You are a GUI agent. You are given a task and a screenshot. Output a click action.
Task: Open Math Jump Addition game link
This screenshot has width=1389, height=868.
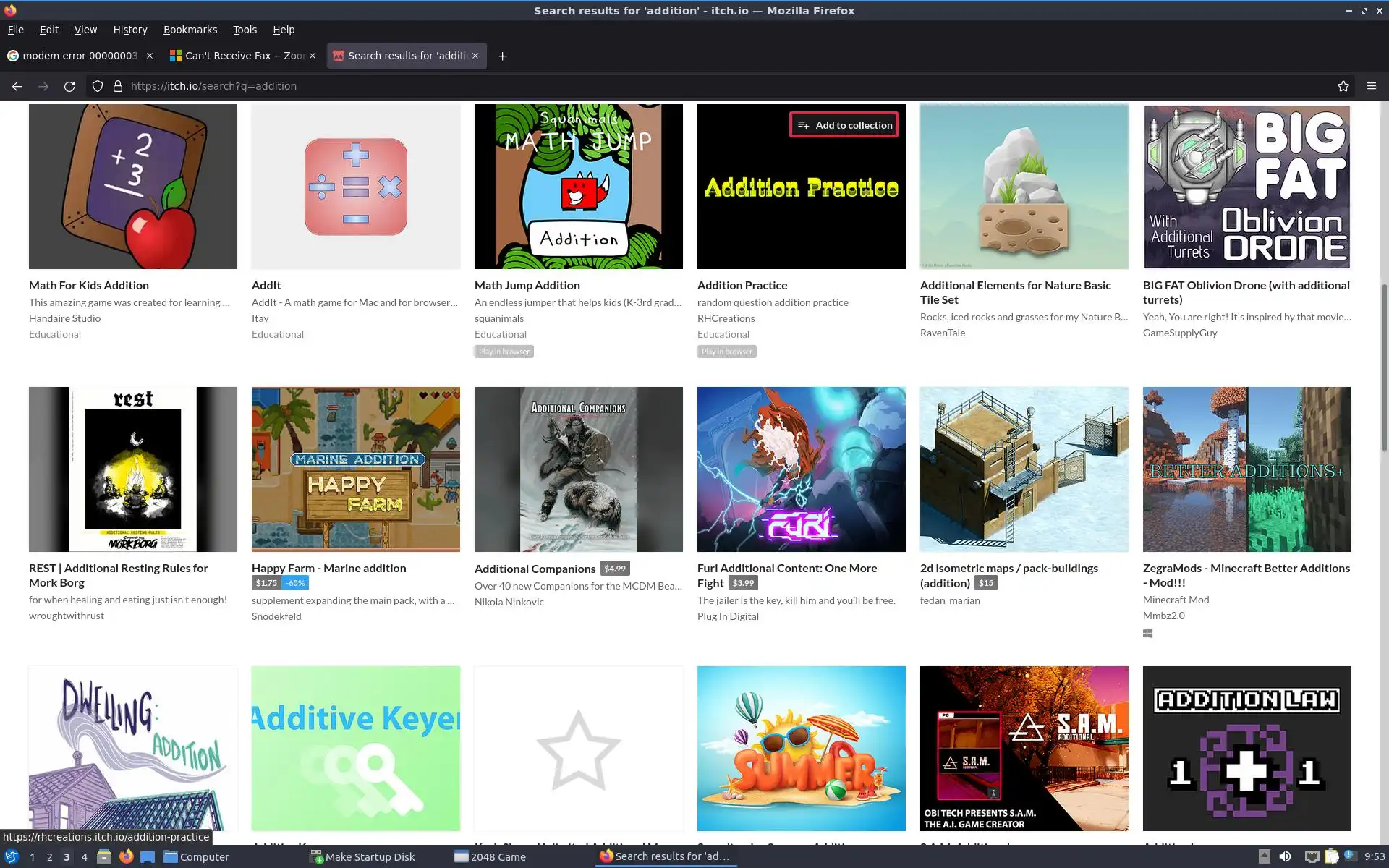[x=527, y=285]
